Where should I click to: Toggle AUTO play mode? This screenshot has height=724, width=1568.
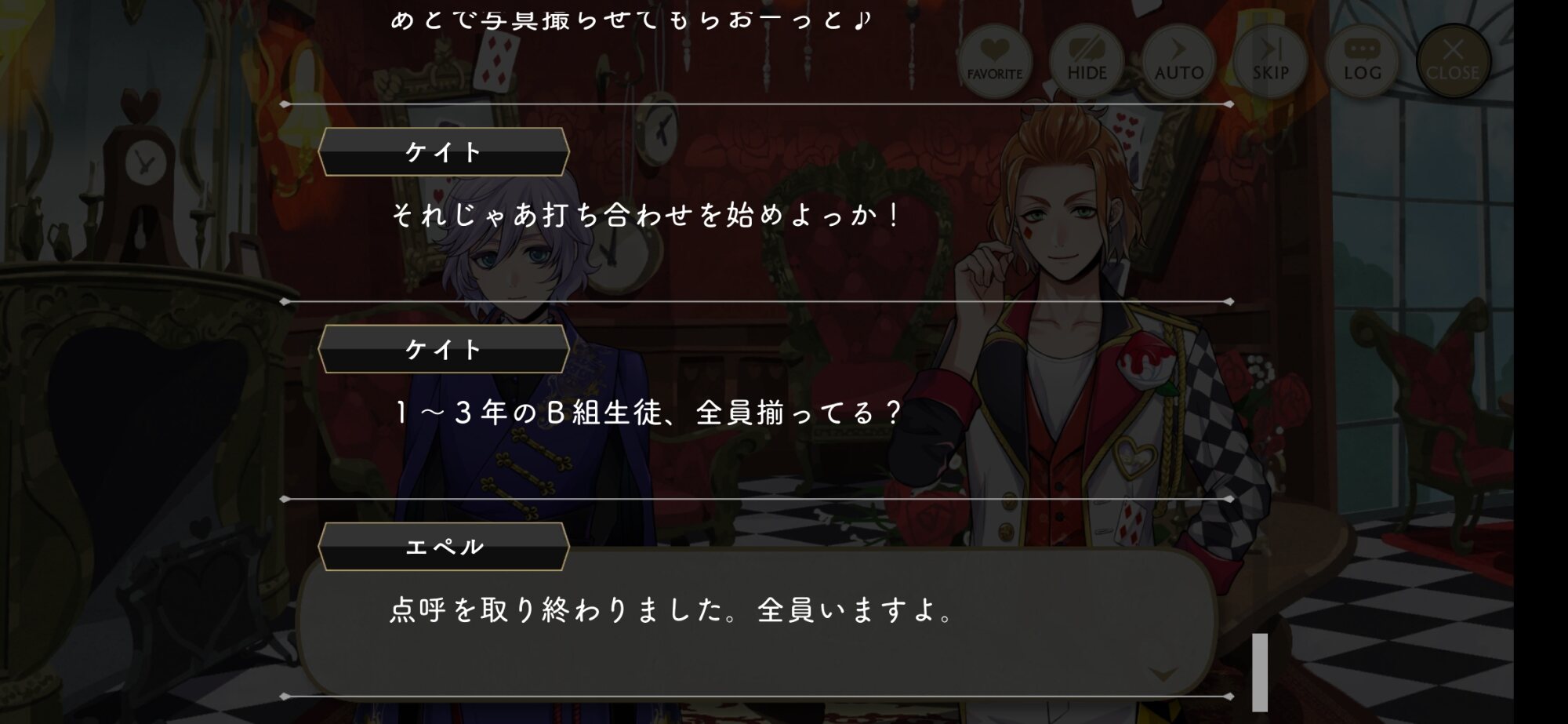pos(1178,61)
